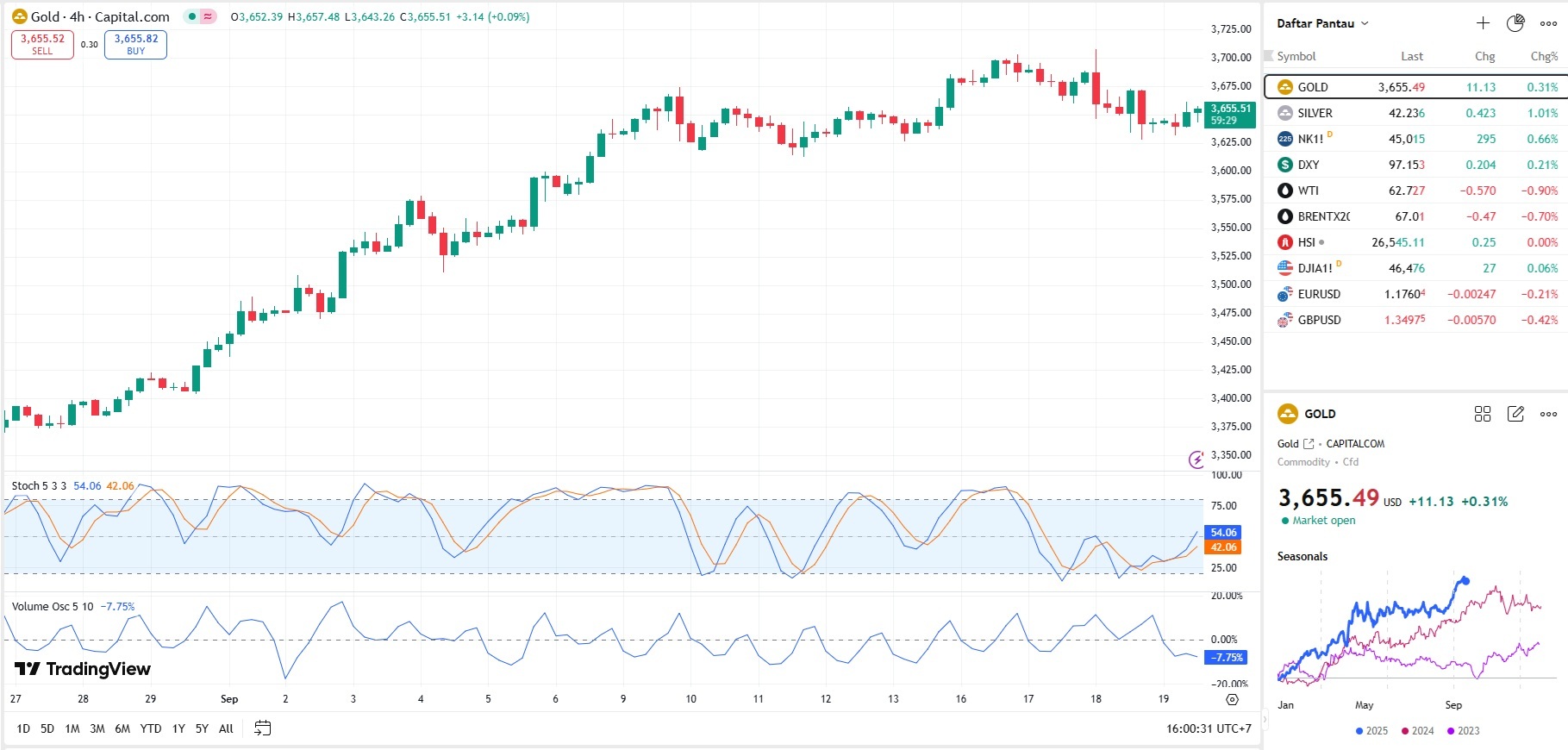This screenshot has width=1568, height=750.
Task: Open the external link icon next to Gold
Action: coord(1309,444)
